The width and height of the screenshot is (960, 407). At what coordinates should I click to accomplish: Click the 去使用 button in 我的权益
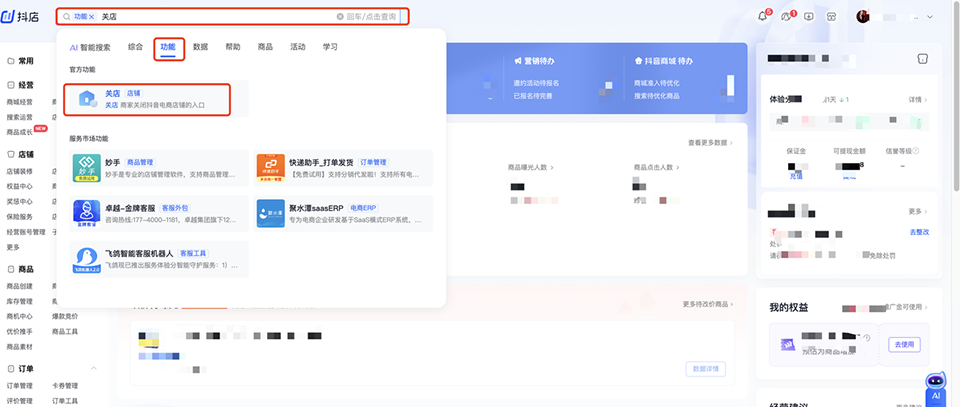coord(903,344)
